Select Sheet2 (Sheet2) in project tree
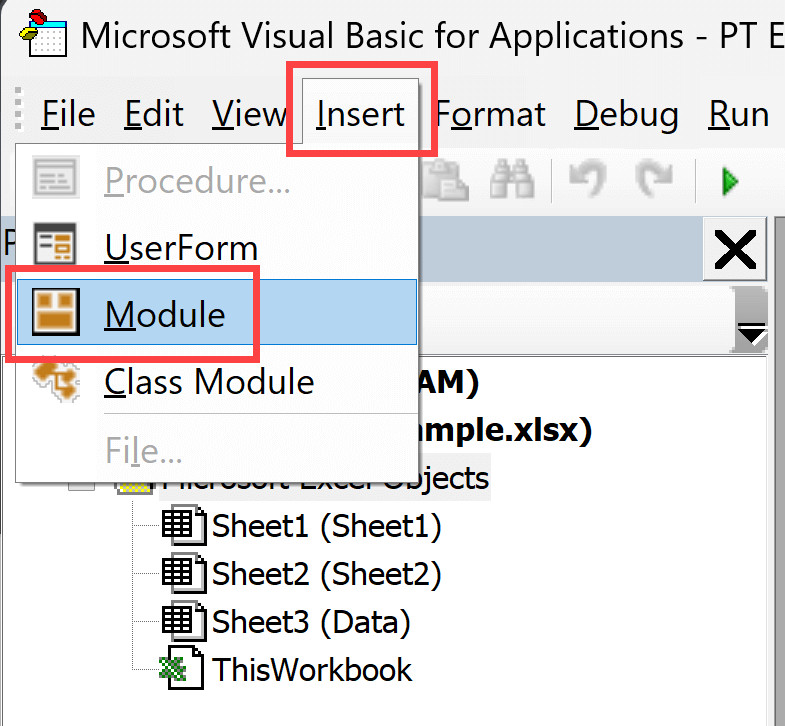 click(326, 574)
